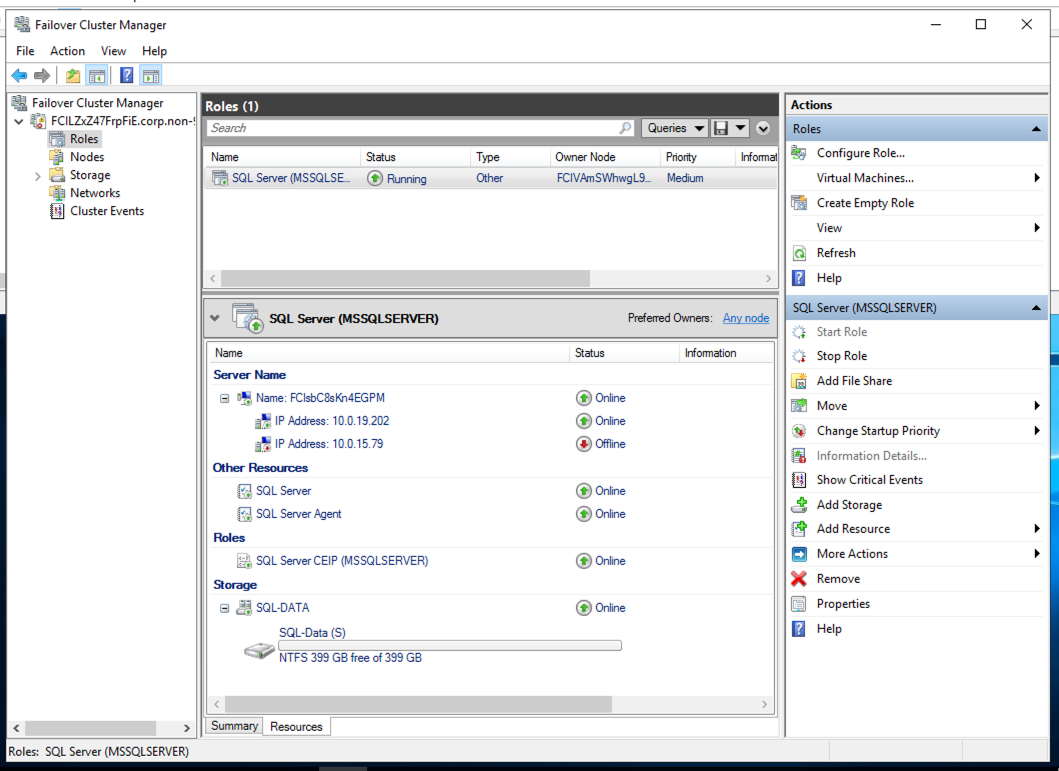The width and height of the screenshot is (1059, 771).
Task: Click the Up one level folder icon
Action: [x=73, y=76]
